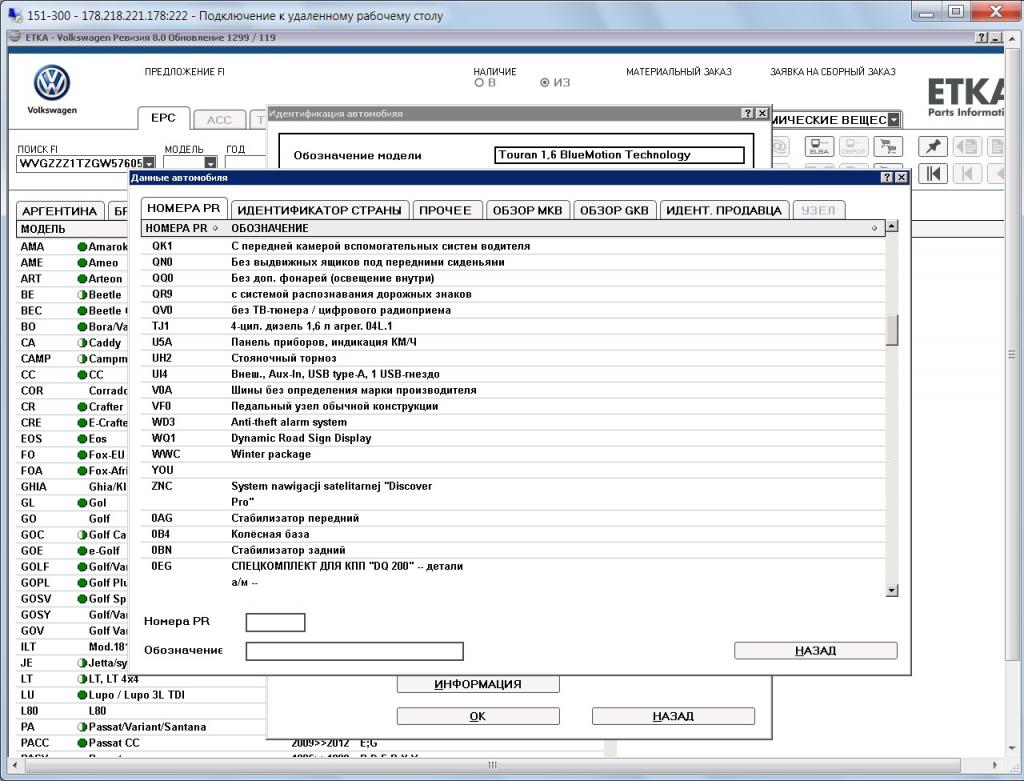Select PR row 'QK1'
Screen dimensions: 1024x781
(513, 246)
